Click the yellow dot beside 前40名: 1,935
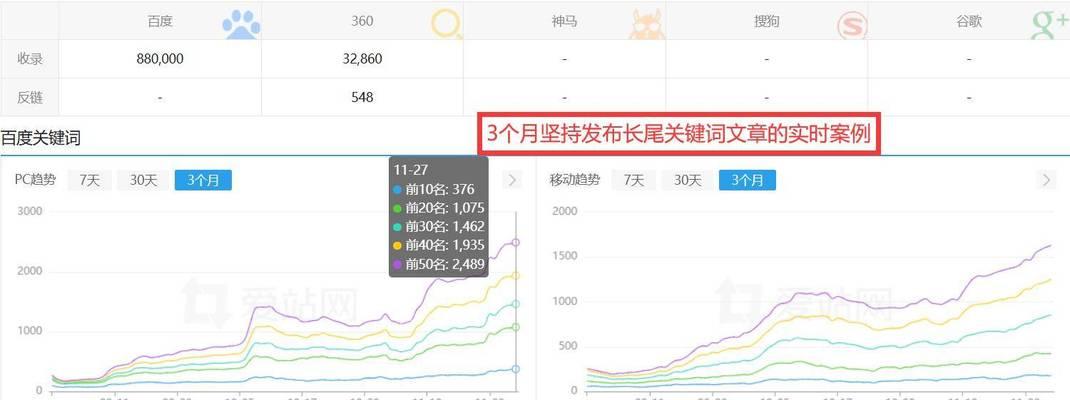The width and height of the screenshot is (1070, 400). tap(398, 246)
